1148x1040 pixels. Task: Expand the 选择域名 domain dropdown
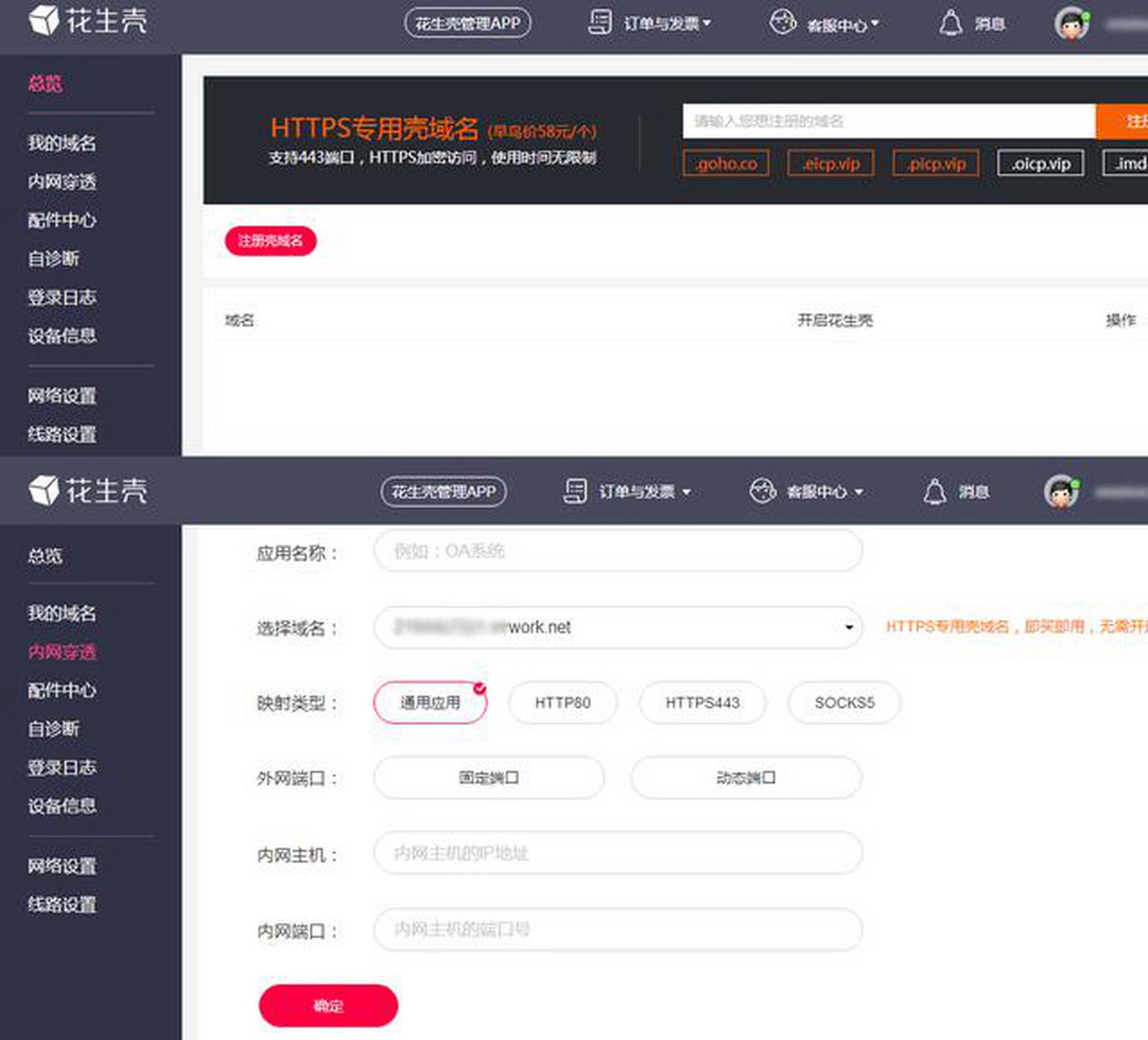point(848,628)
